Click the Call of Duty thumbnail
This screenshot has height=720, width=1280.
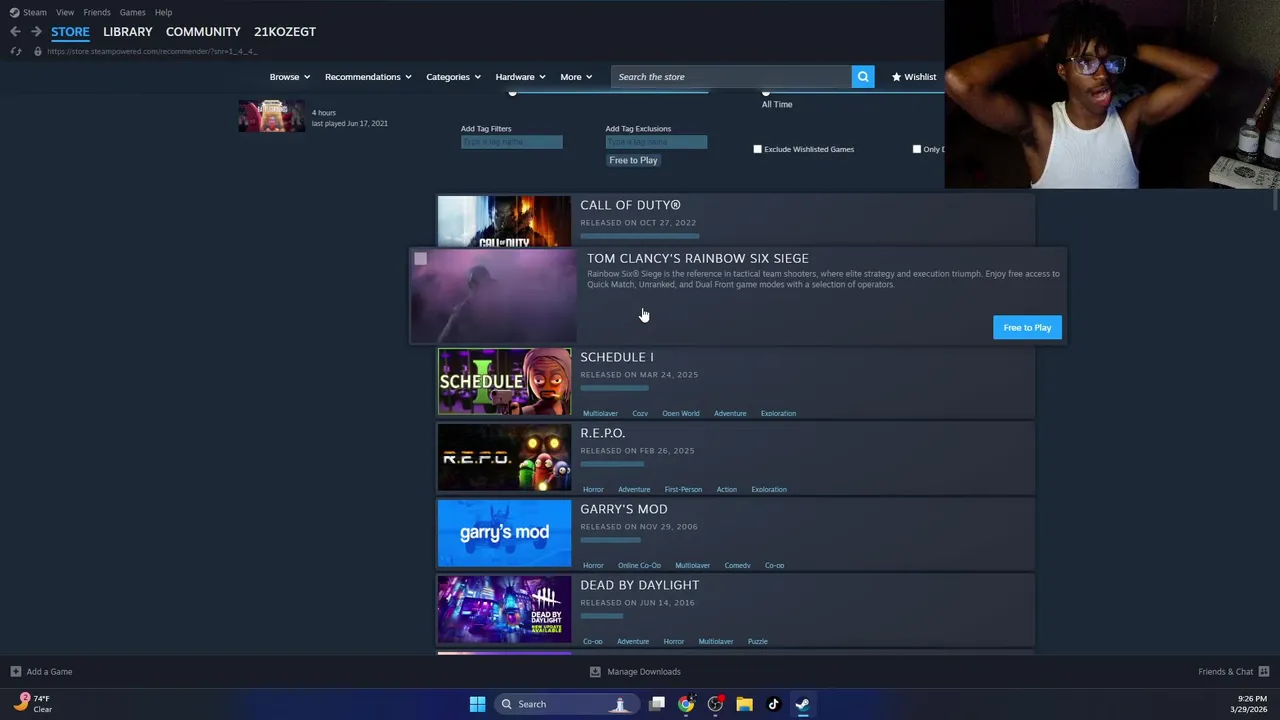pyautogui.click(x=504, y=221)
